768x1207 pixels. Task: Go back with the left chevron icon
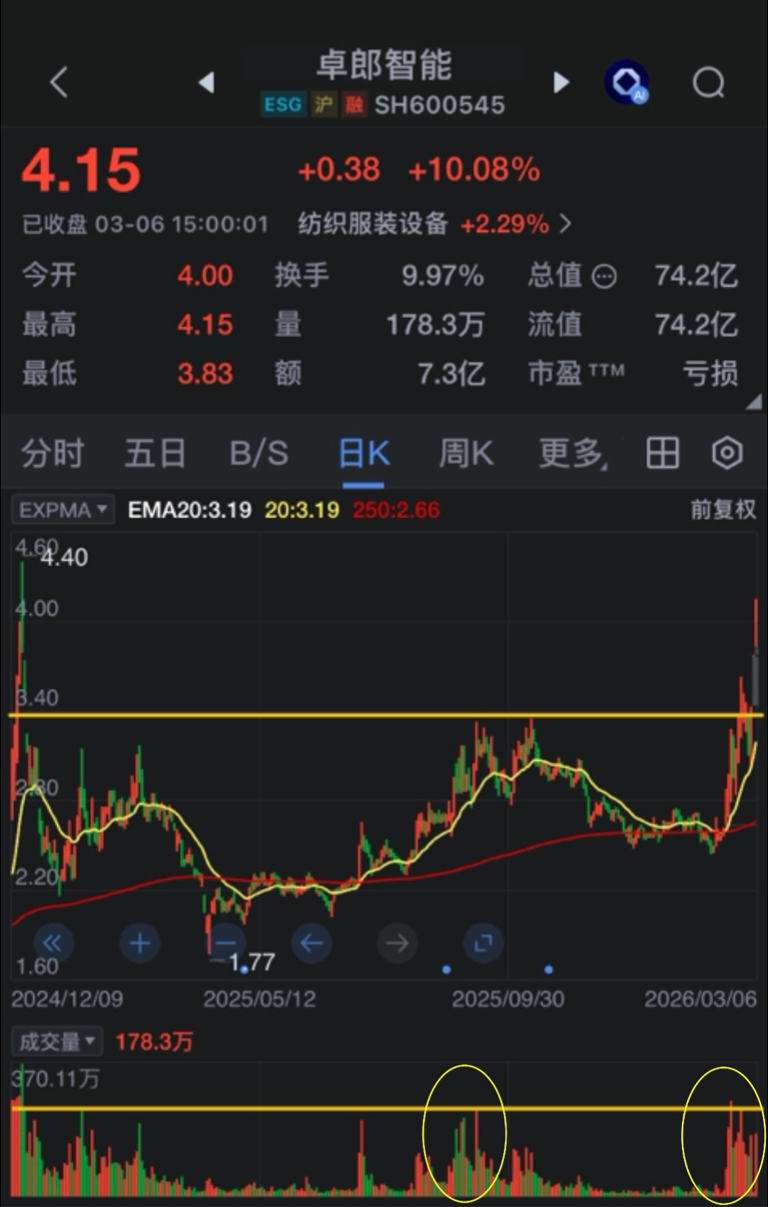(x=58, y=83)
